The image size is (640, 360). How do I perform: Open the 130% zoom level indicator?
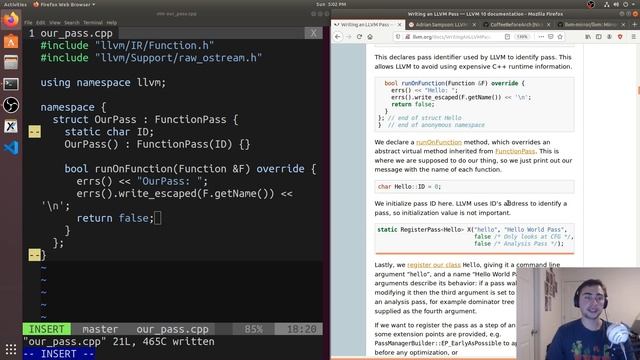pos(522,37)
